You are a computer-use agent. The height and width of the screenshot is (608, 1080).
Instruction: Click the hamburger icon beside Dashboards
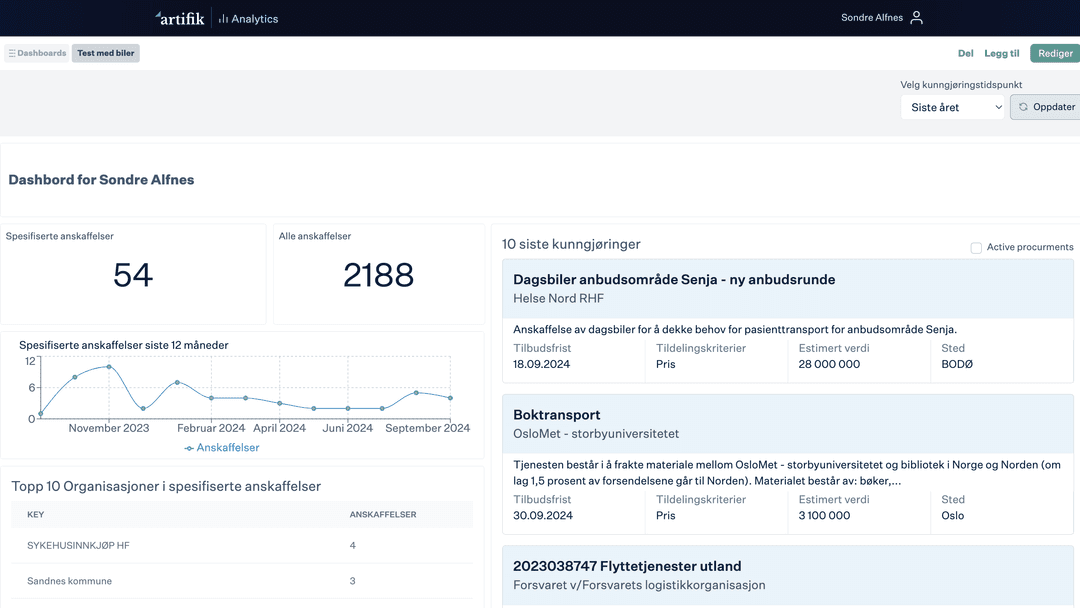click(12, 53)
